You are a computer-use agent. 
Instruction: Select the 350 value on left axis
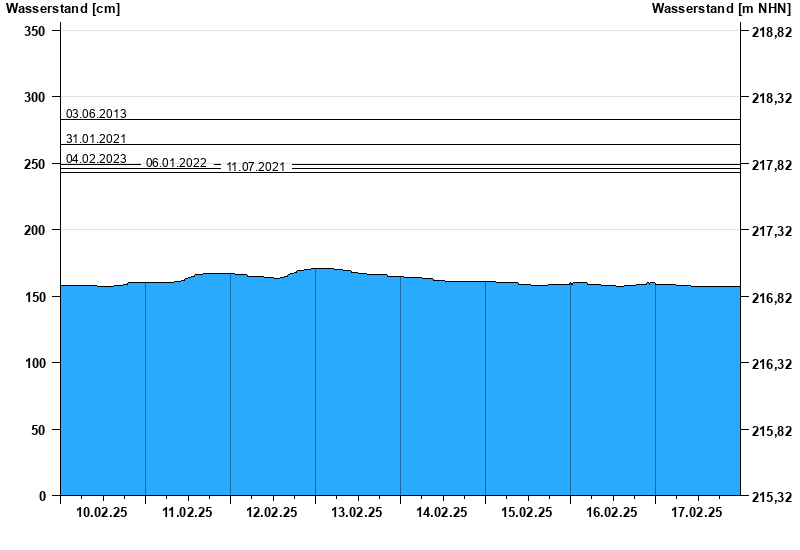coord(35,31)
